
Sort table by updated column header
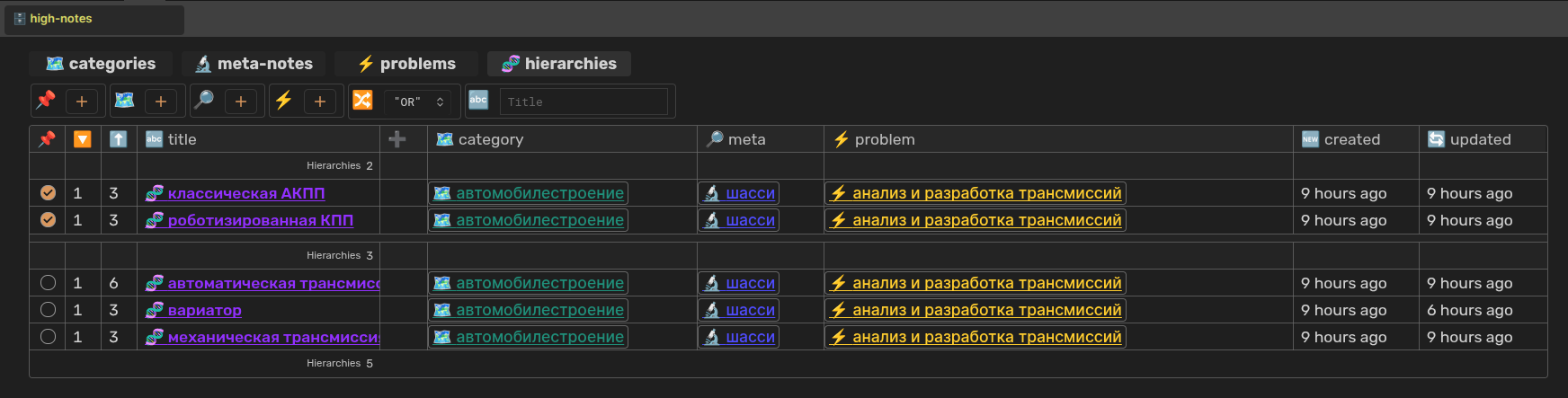(x=1480, y=139)
